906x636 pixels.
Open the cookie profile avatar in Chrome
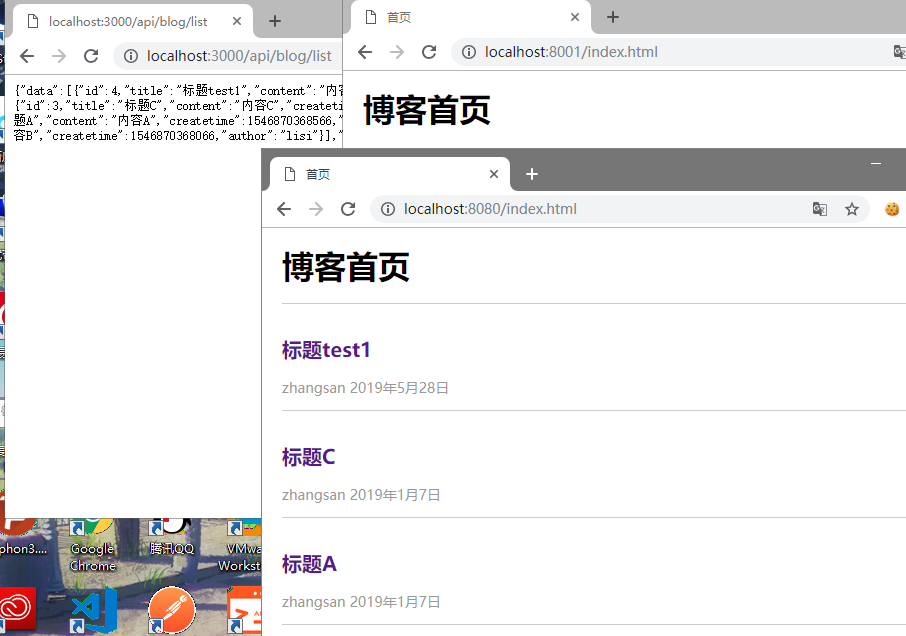(891, 209)
